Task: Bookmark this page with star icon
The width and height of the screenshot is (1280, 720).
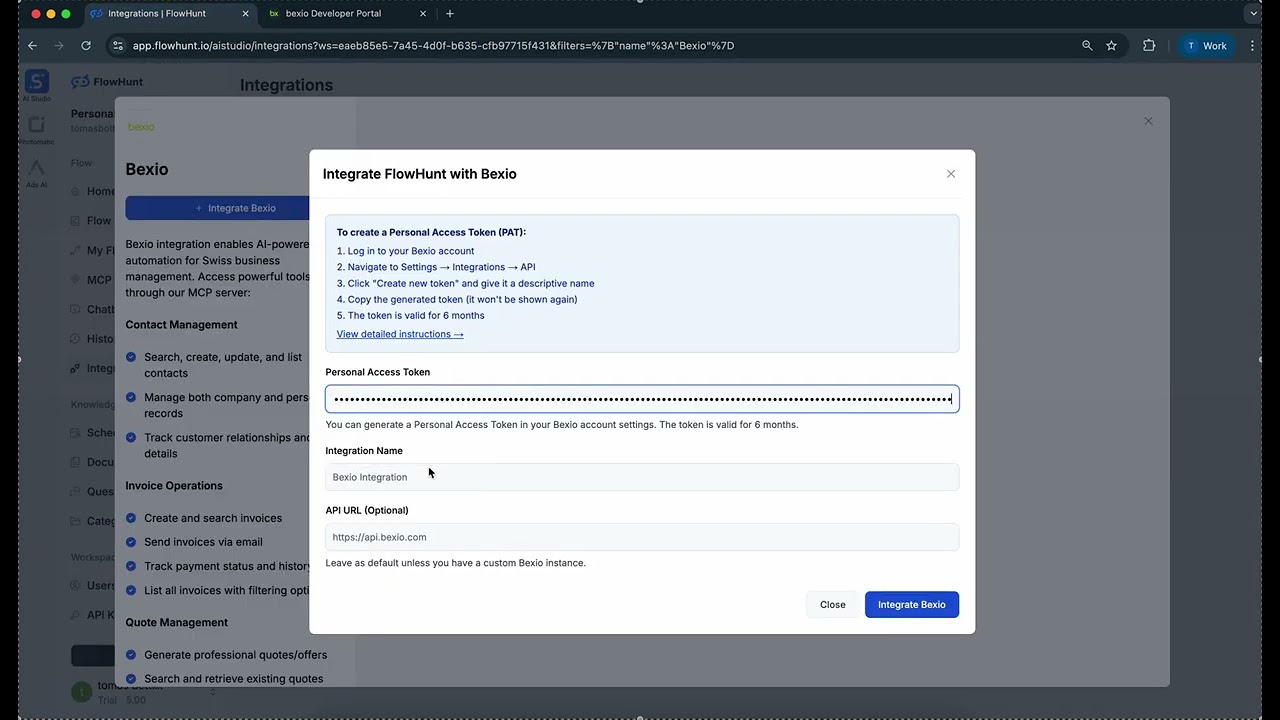Action: pyautogui.click(x=1111, y=46)
